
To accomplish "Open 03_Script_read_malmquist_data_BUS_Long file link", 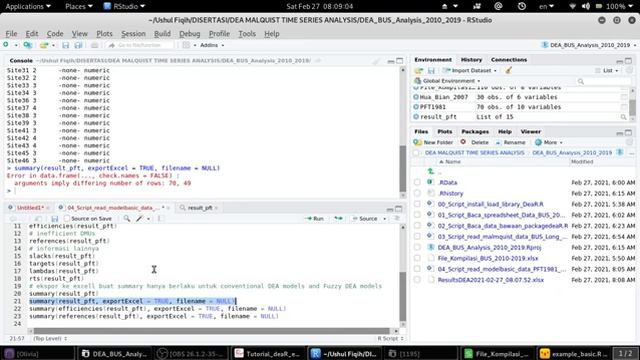I will tap(502, 236).
